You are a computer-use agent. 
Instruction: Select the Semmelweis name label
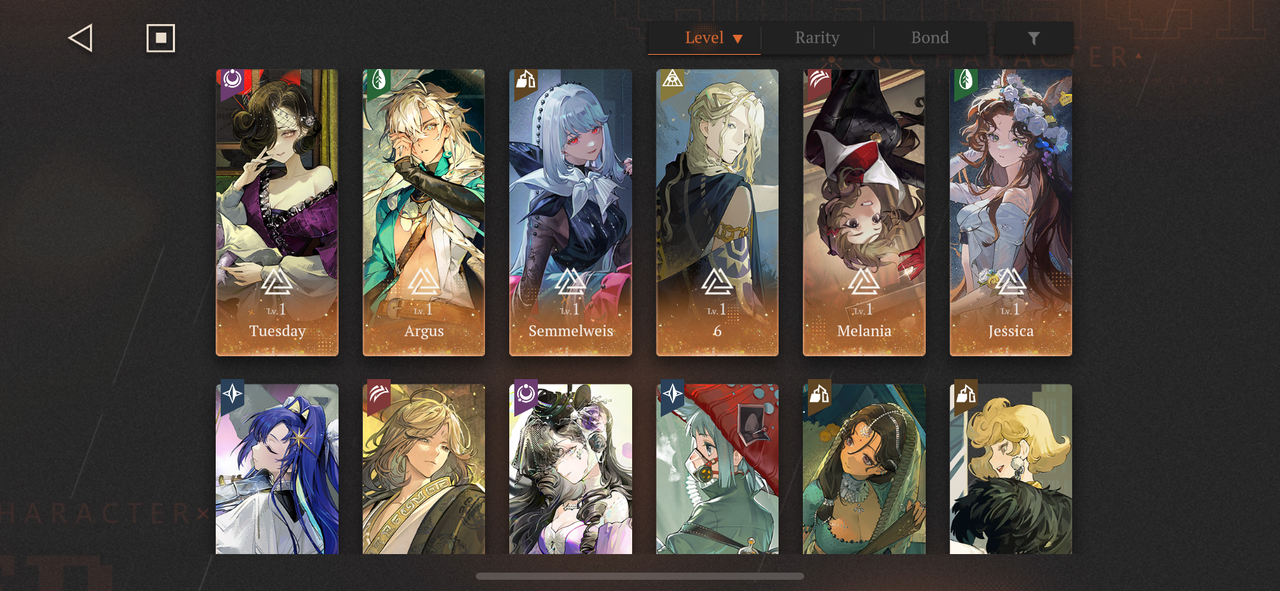(x=570, y=331)
